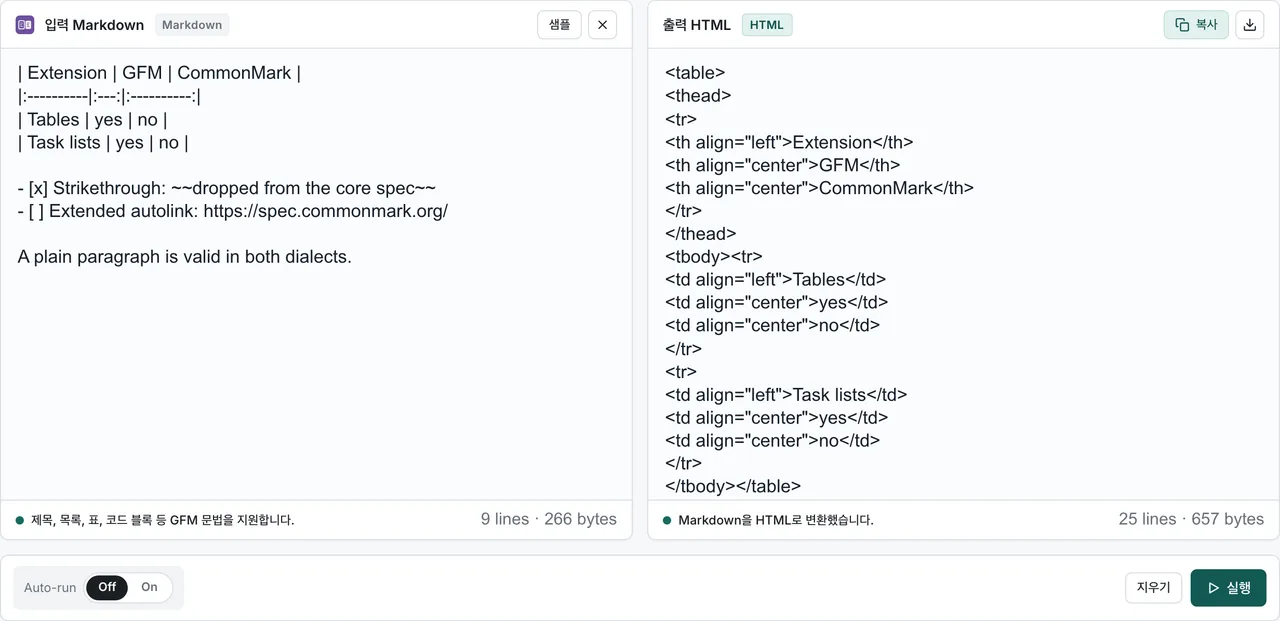The width and height of the screenshot is (1280, 621).
Task: Load example text with 샘플 button
Action: point(559,25)
